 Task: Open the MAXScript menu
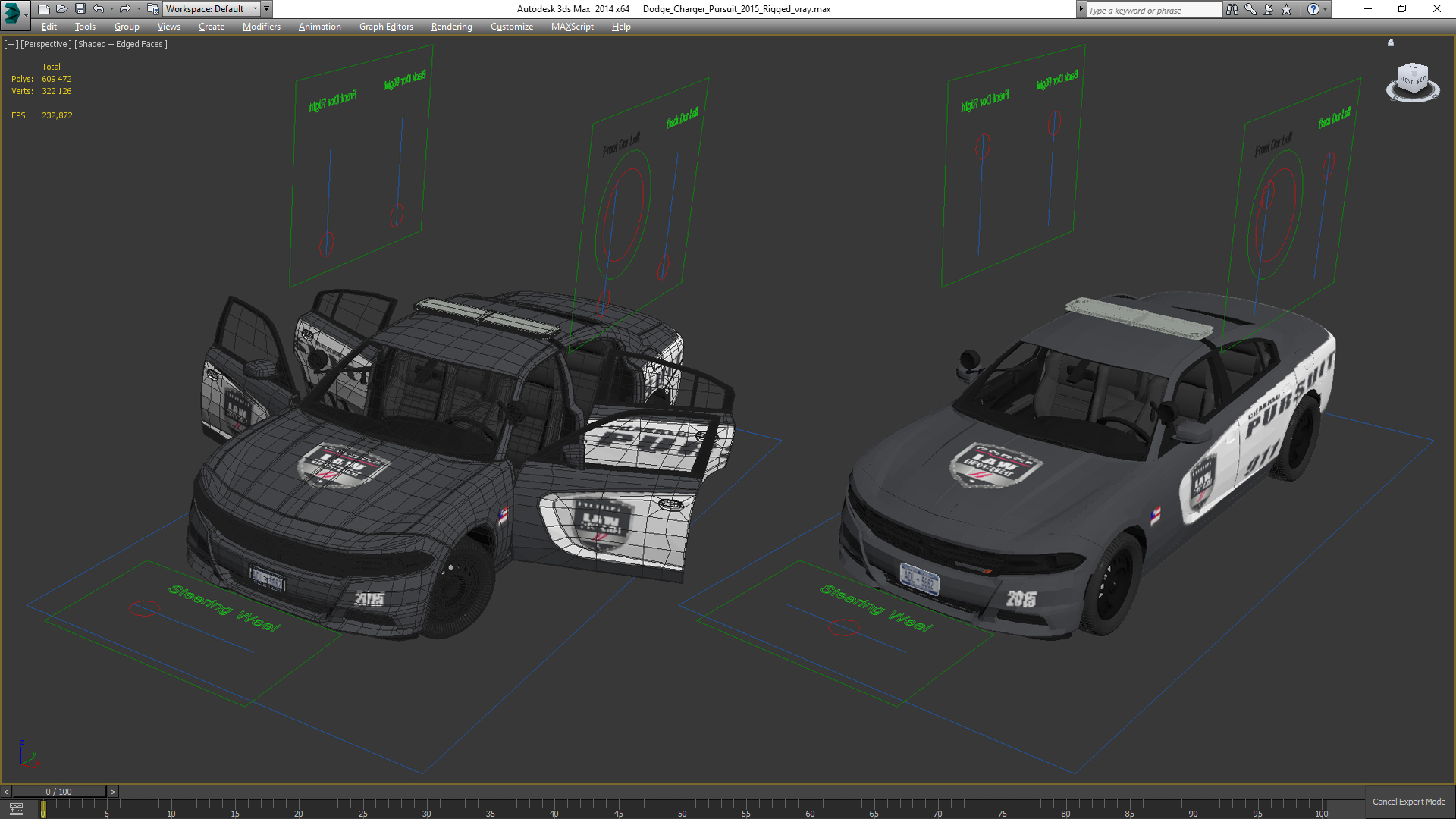(x=572, y=27)
